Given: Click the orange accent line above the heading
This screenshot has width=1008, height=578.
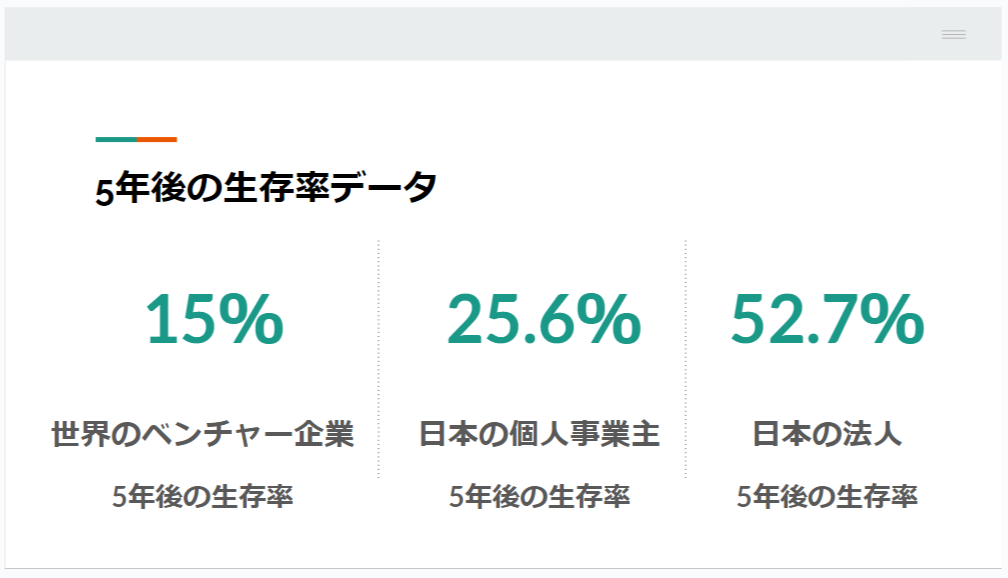Looking at the screenshot, I should pyautogui.click(x=157, y=139).
